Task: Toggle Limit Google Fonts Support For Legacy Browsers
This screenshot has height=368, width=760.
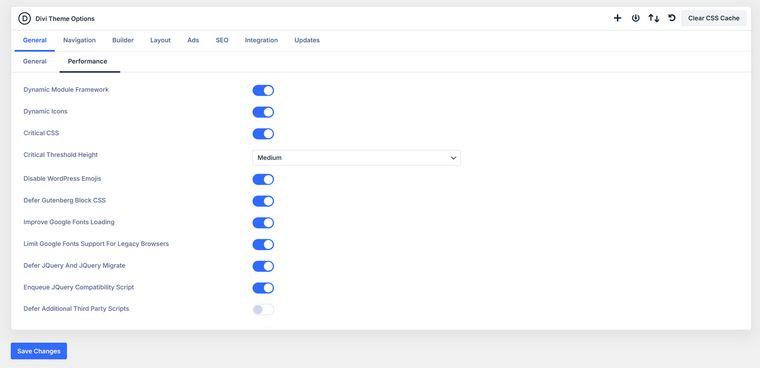Action: [263, 244]
